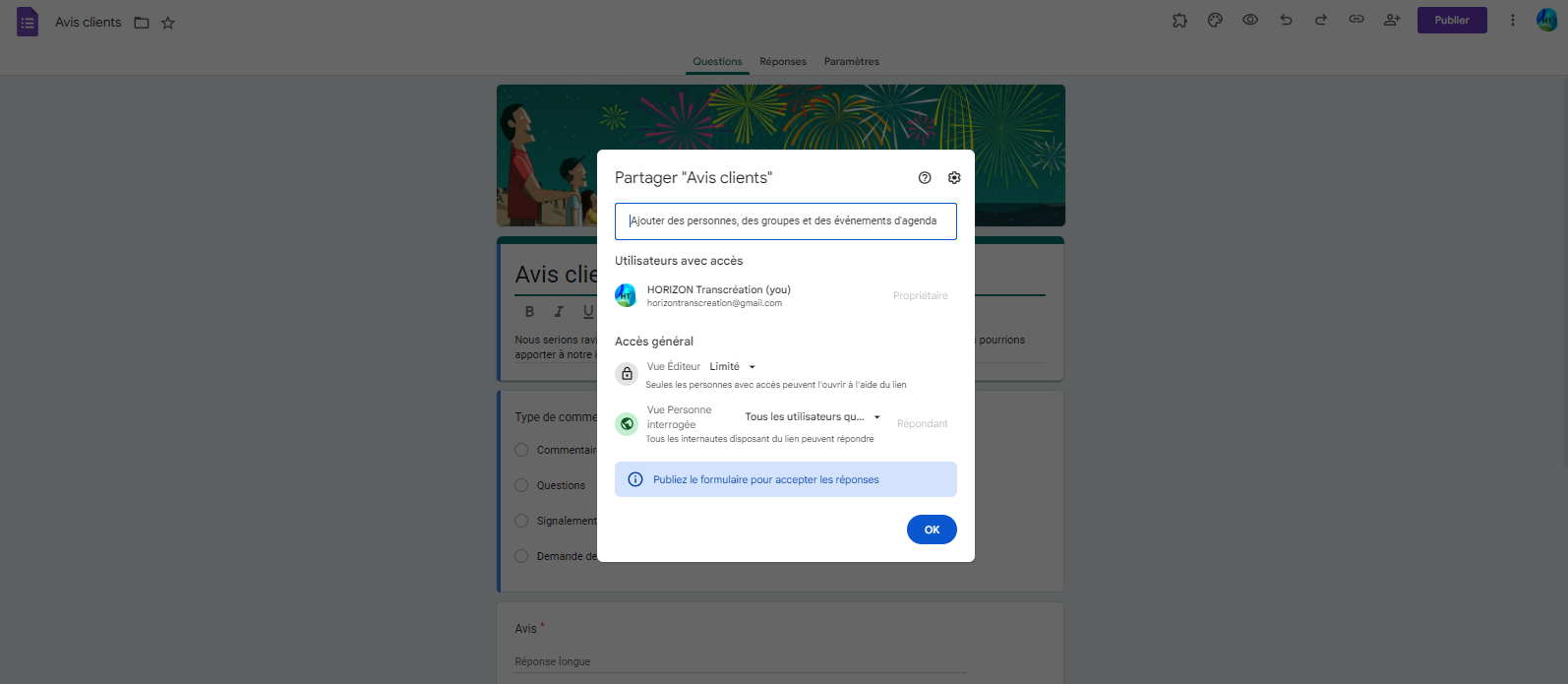
Task: Select the Questions radio option
Action: [522, 485]
